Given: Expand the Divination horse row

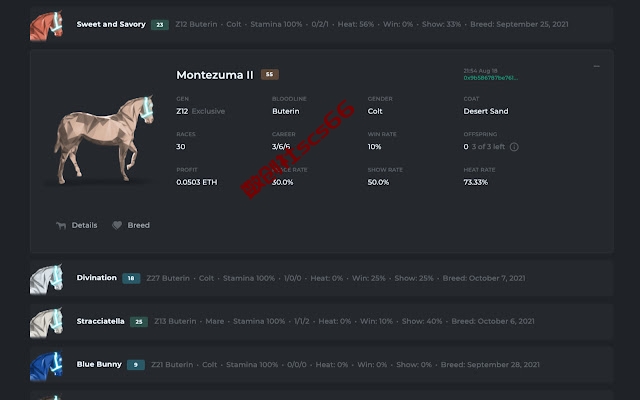Looking at the screenshot, I should pyautogui.click(x=321, y=278).
